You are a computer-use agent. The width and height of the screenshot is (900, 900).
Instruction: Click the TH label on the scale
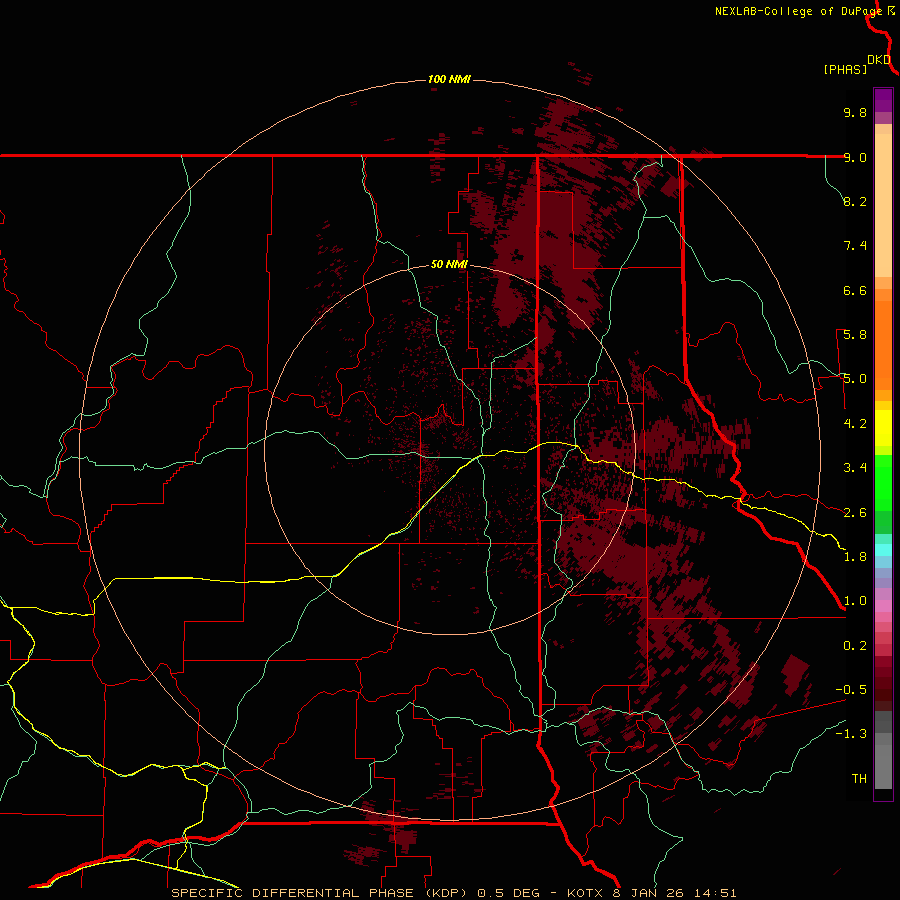click(859, 779)
